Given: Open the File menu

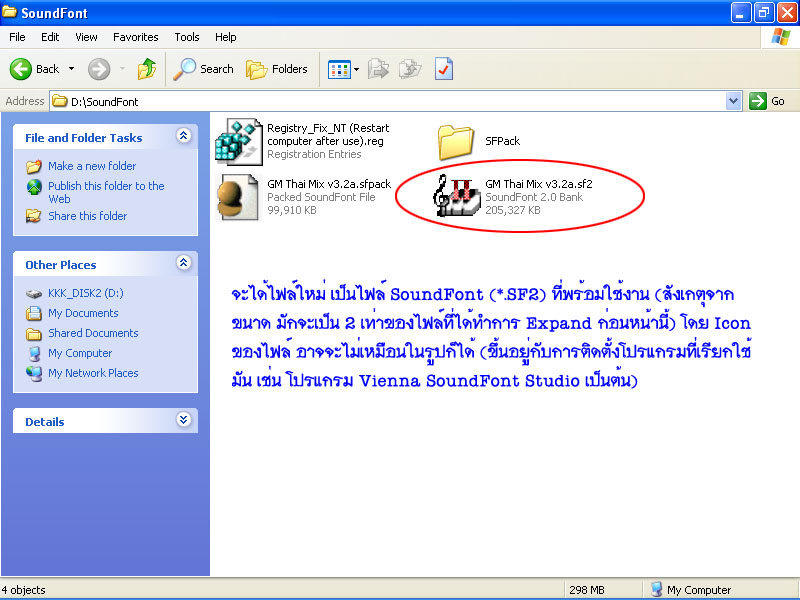Looking at the screenshot, I should pyautogui.click(x=17, y=37).
